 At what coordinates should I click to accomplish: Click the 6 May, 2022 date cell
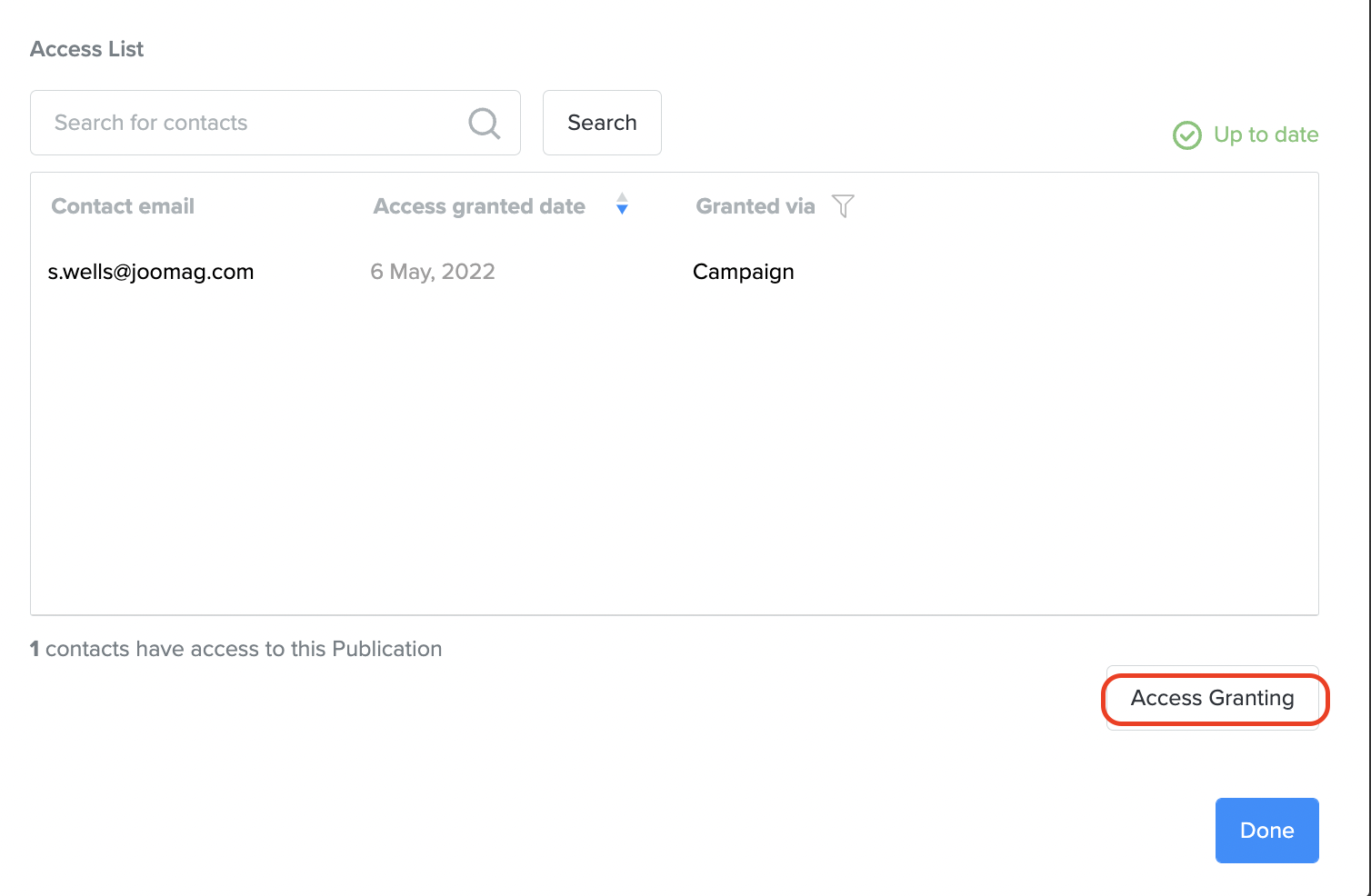[433, 272]
